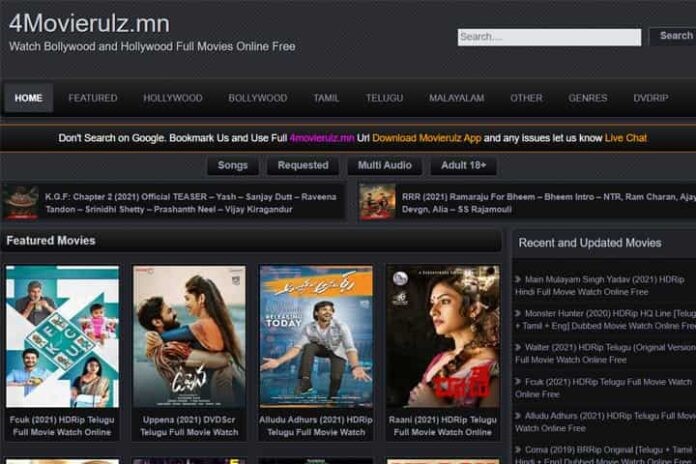
Task: Switch to the TELUGU category
Action: coord(384,98)
